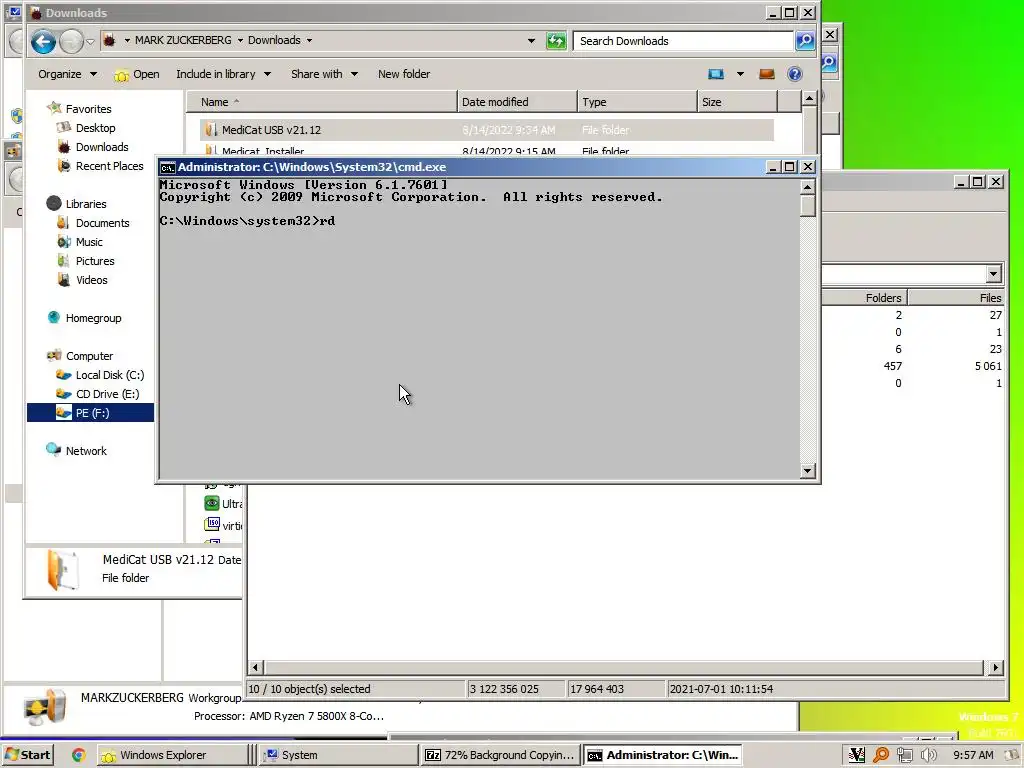Click the forward navigation arrow in Explorer
This screenshot has height=768, width=1024.
[x=71, y=42]
